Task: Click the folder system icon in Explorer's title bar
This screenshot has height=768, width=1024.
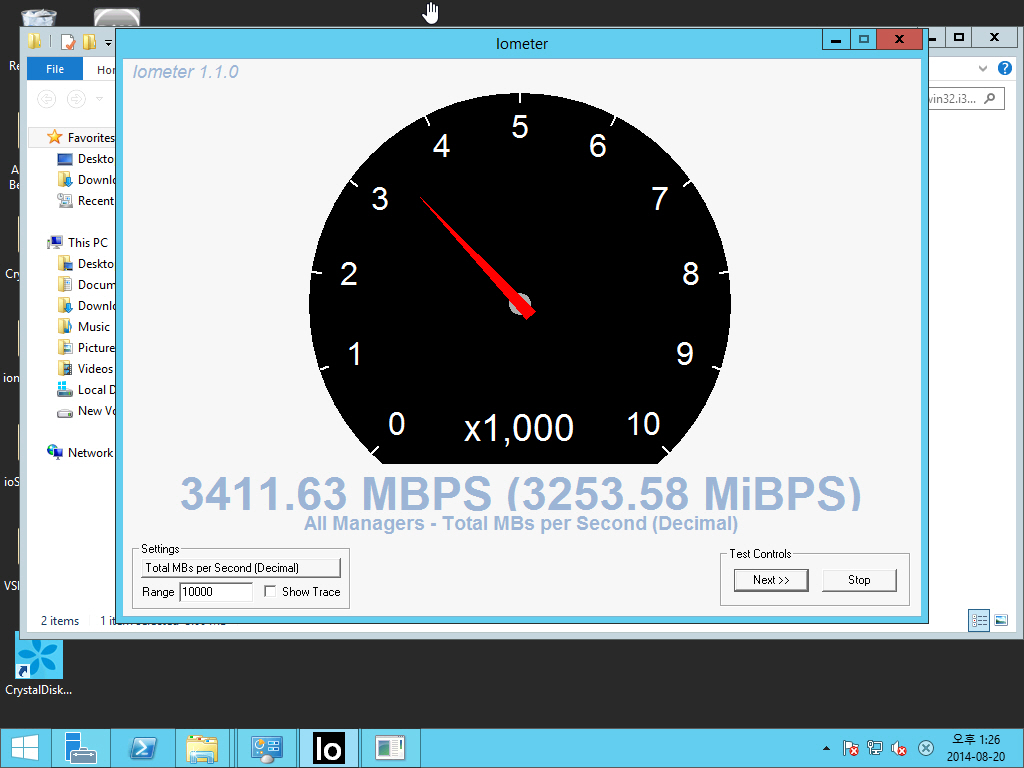Action: pos(35,42)
